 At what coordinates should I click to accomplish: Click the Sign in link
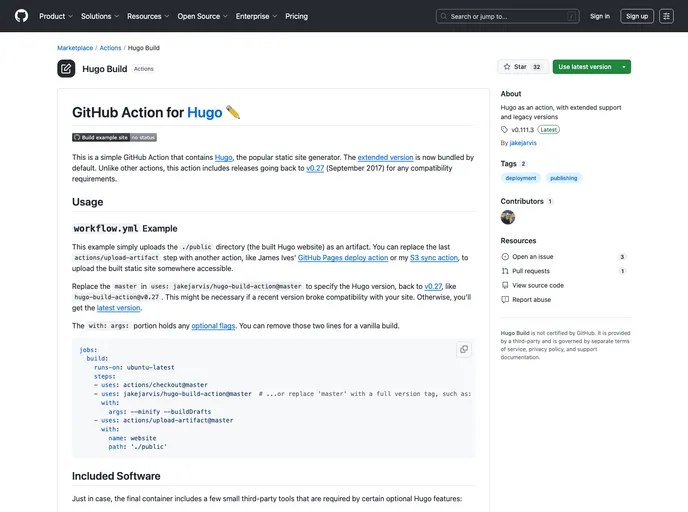pos(599,16)
